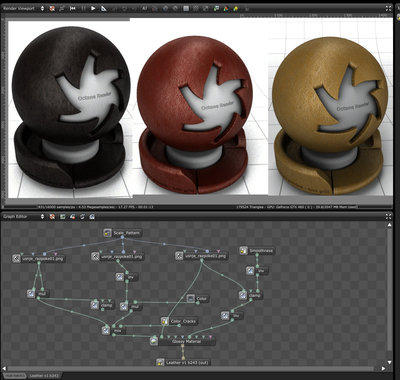
Task: Select the rightmost uorge_raspuke01.png image node
Action: (202, 256)
